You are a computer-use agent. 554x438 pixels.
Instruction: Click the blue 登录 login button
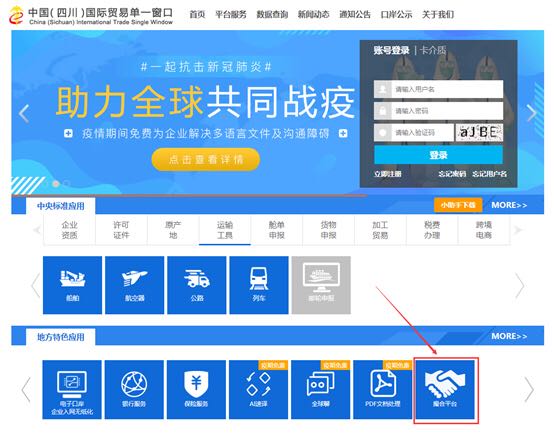pyautogui.click(x=438, y=155)
